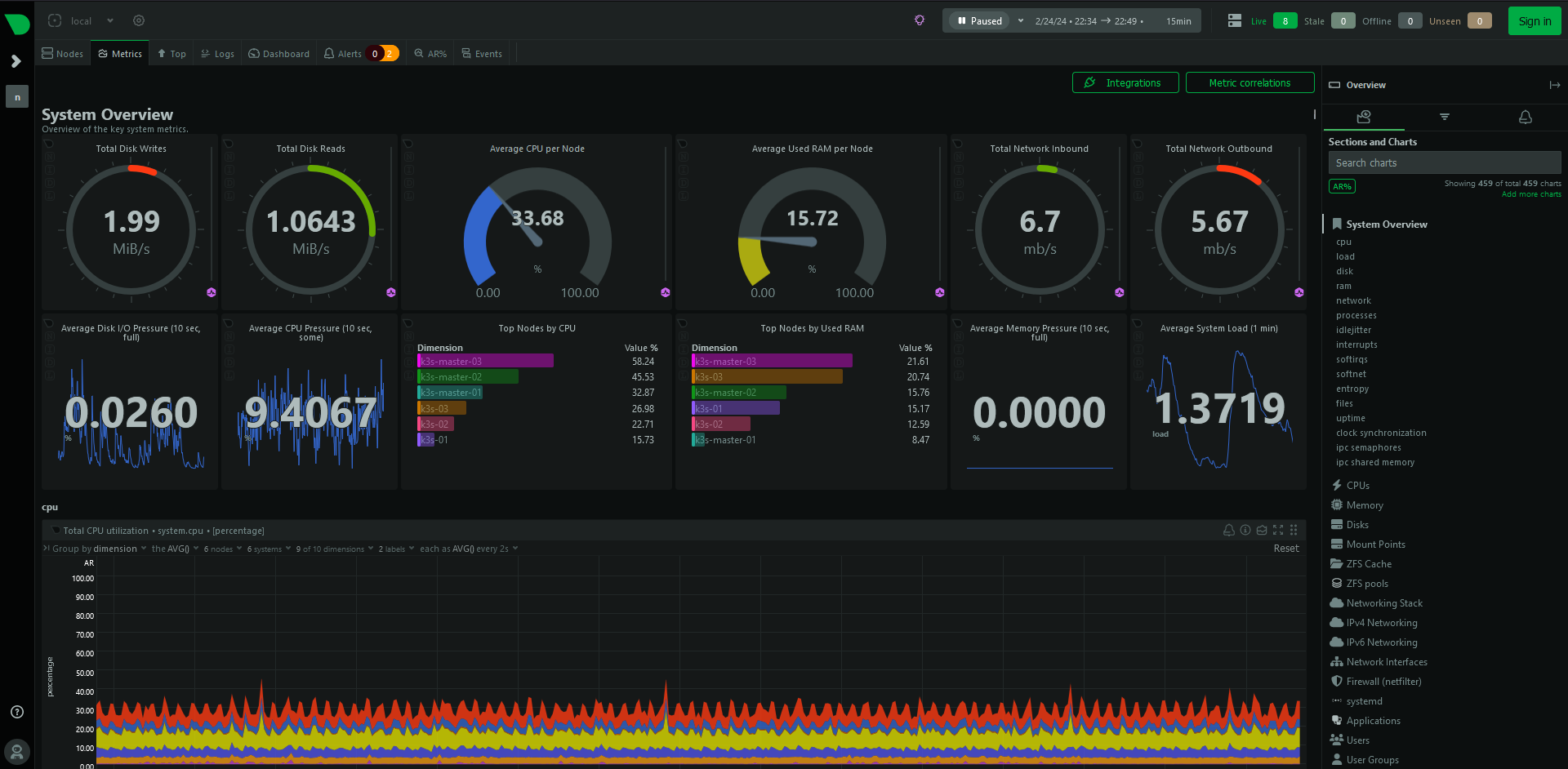The image size is (1568, 769).
Task: Open room settings gear icon
Action: coord(139,20)
